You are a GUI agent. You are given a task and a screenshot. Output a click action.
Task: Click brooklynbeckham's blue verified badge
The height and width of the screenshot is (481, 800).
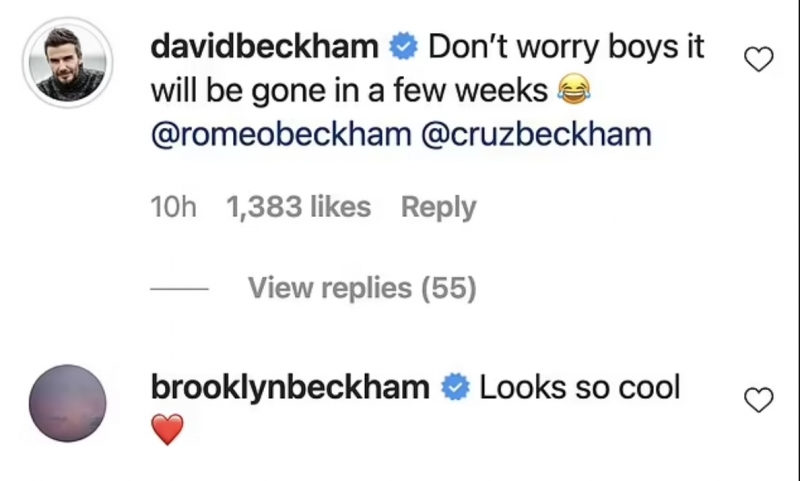pos(456,388)
